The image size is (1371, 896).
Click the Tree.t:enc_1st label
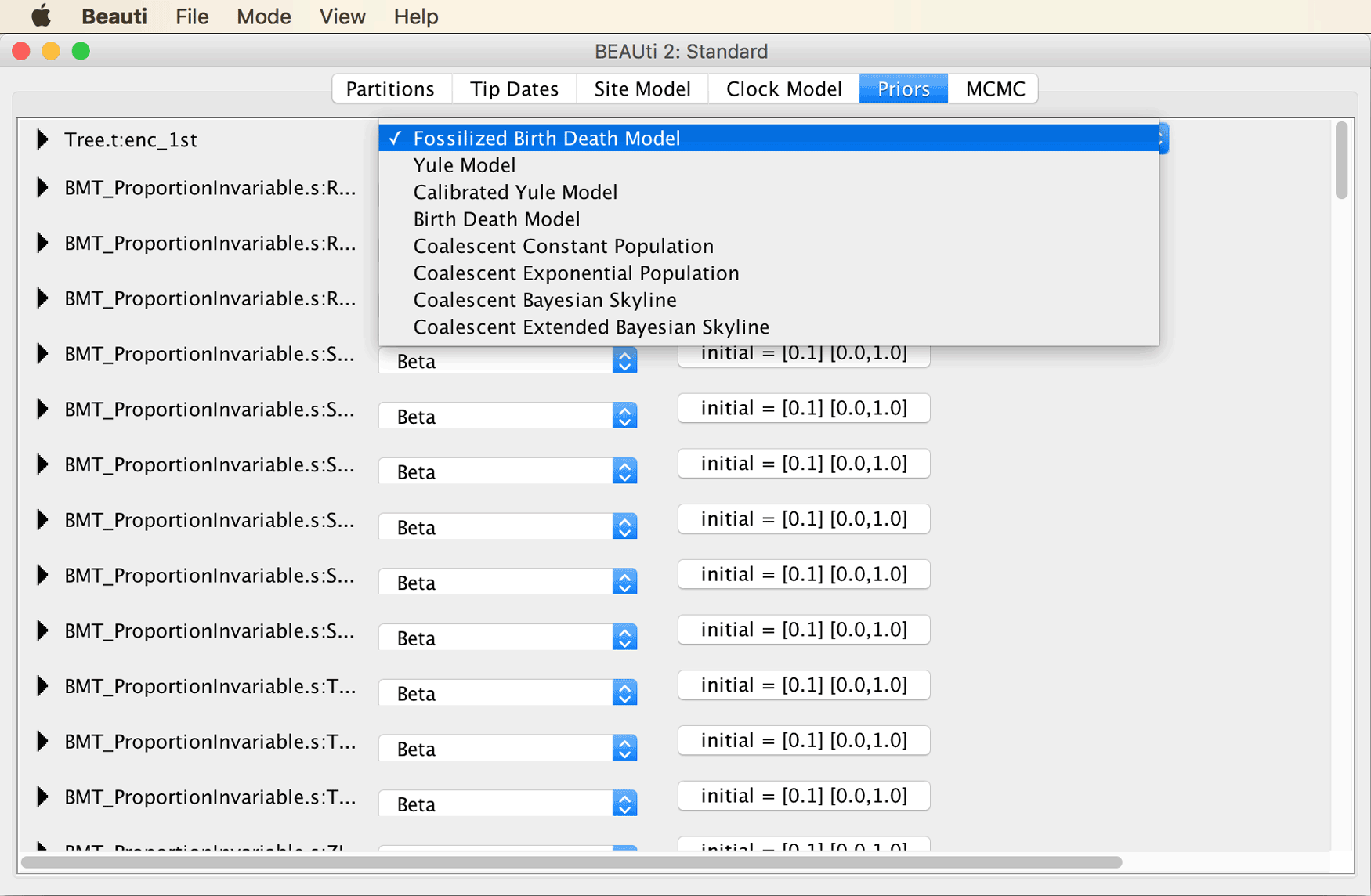coord(131,139)
